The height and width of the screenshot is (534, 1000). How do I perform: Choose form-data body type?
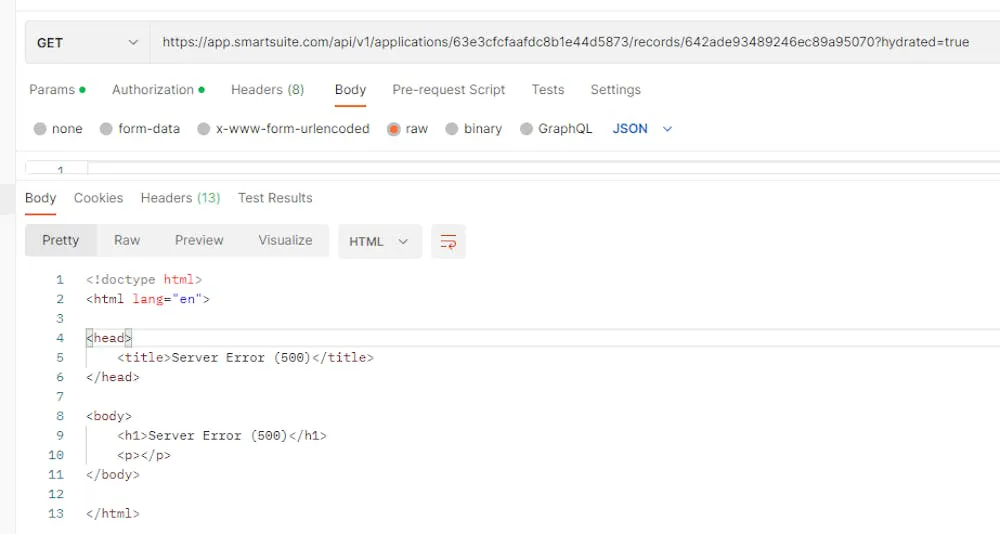[106, 129]
